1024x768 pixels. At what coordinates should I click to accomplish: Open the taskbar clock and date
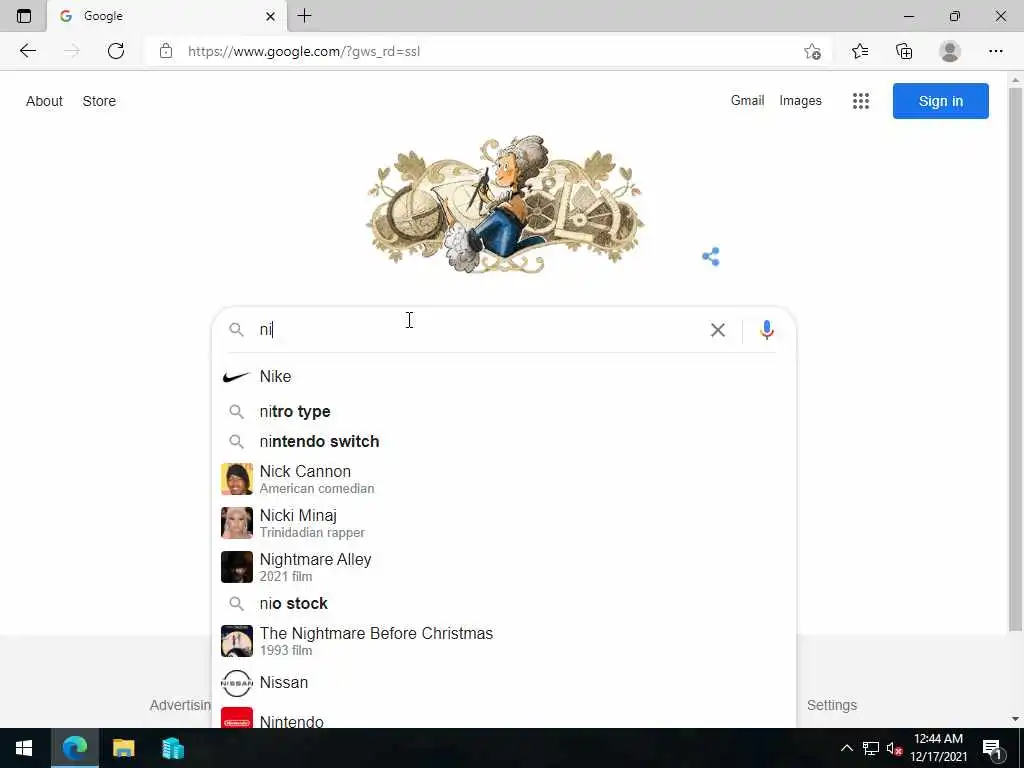pos(938,748)
